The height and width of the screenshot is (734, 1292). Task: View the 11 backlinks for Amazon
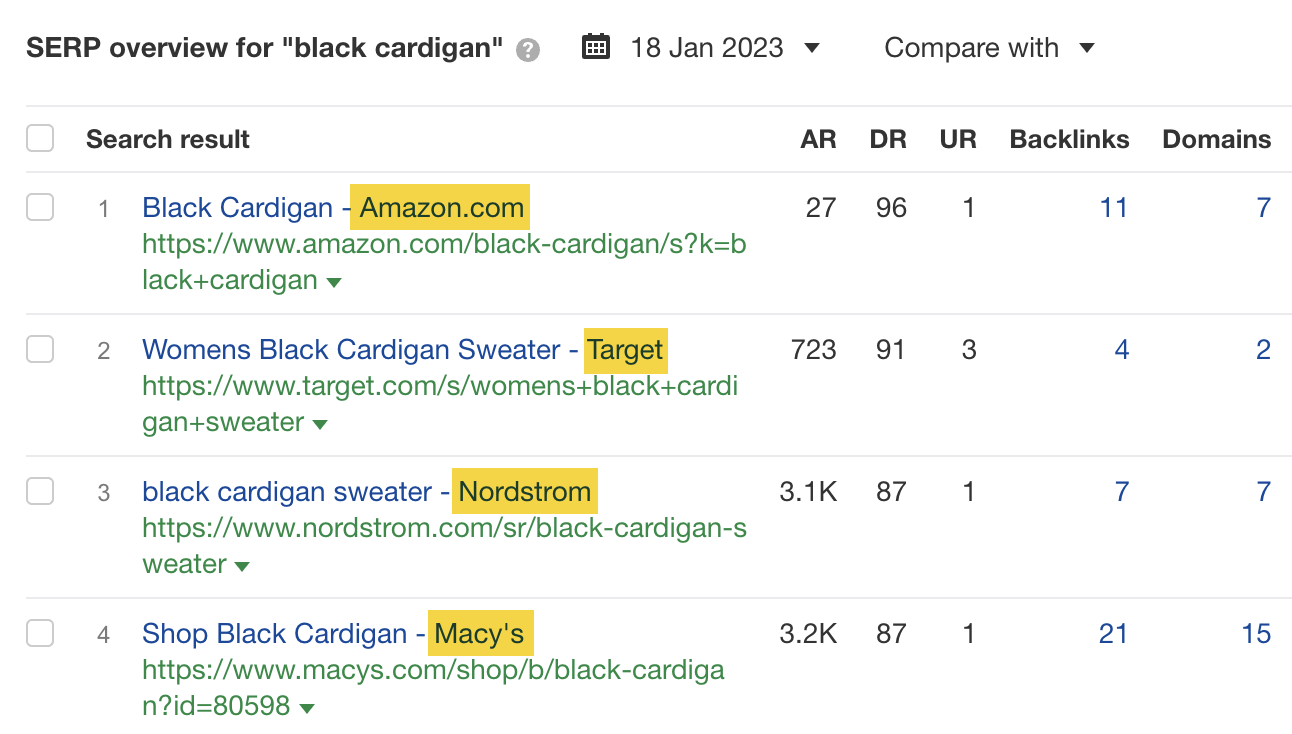tap(1114, 207)
